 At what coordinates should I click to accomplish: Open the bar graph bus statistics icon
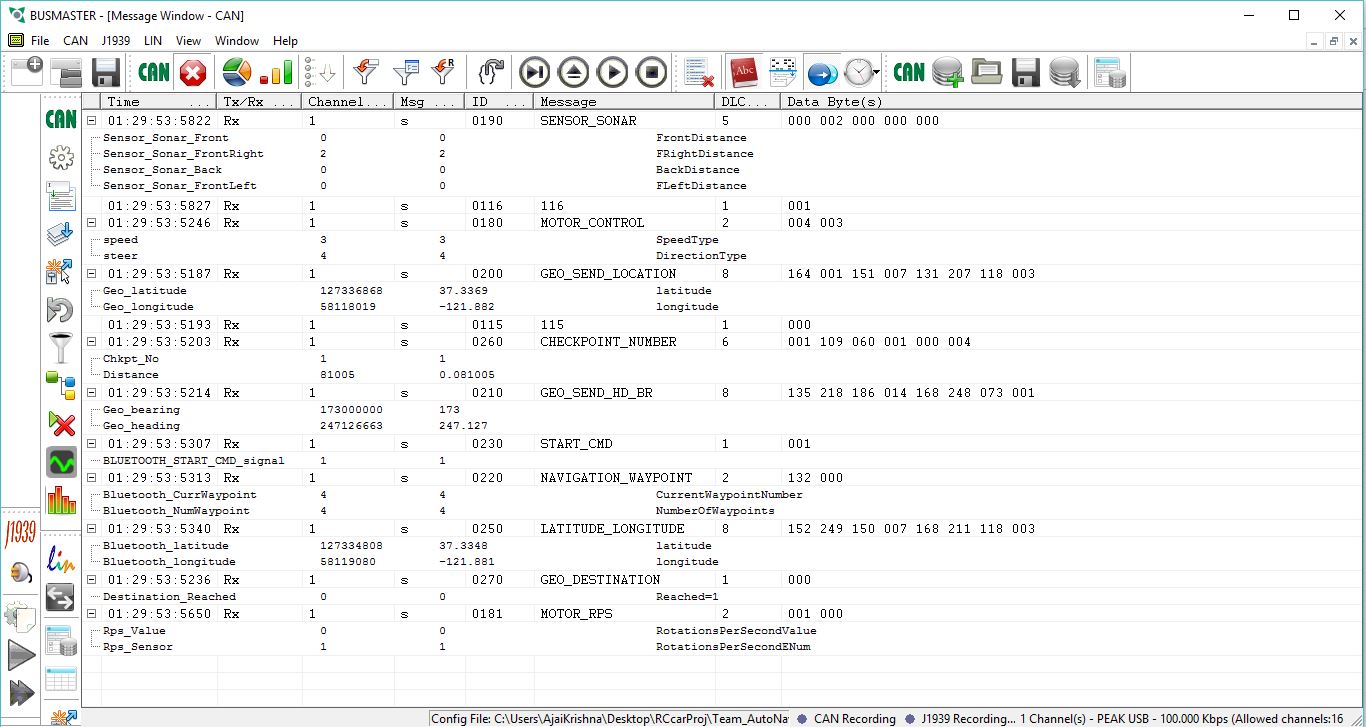point(277,72)
